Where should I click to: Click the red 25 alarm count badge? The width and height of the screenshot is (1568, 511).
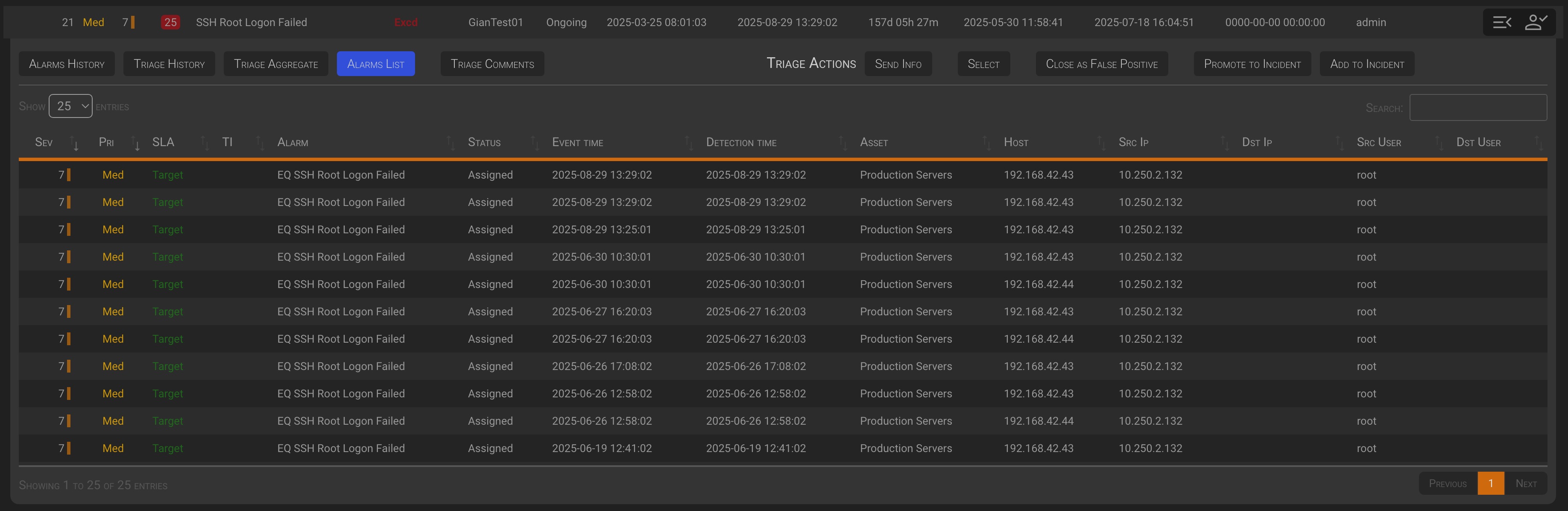170,23
